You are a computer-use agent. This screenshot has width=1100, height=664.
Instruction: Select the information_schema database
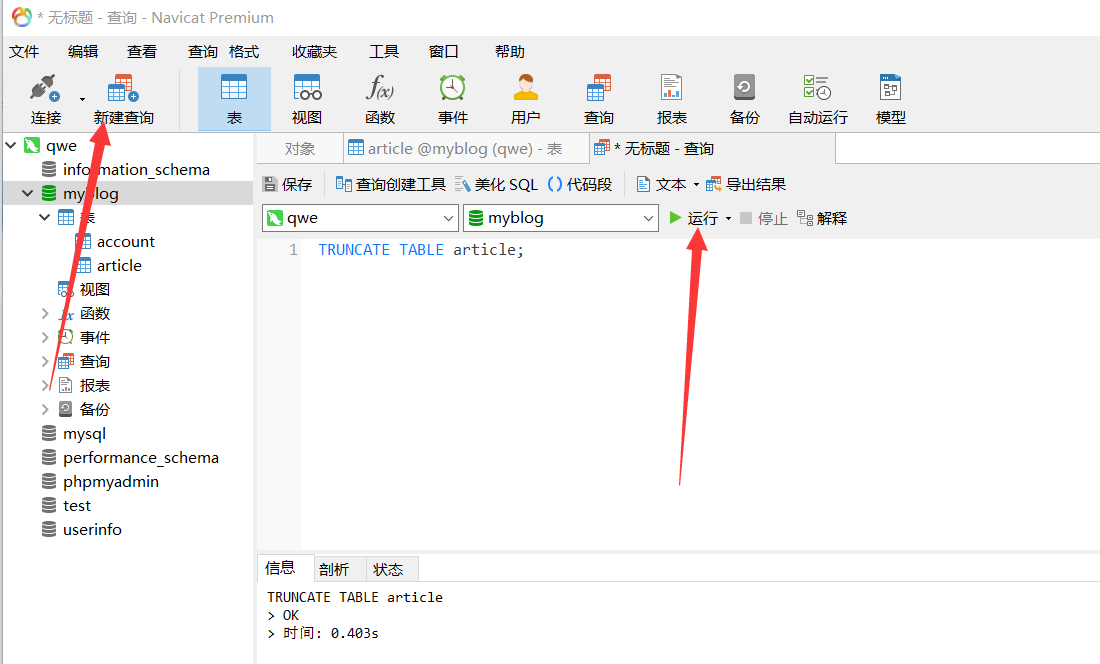(136, 169)
